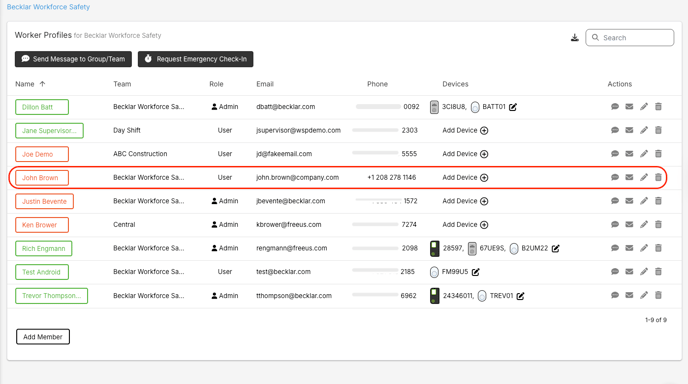The image size is (688, 384).
Task: Open Becklar Workforce Safety breadcrumb link
Action: click(48, 7)
